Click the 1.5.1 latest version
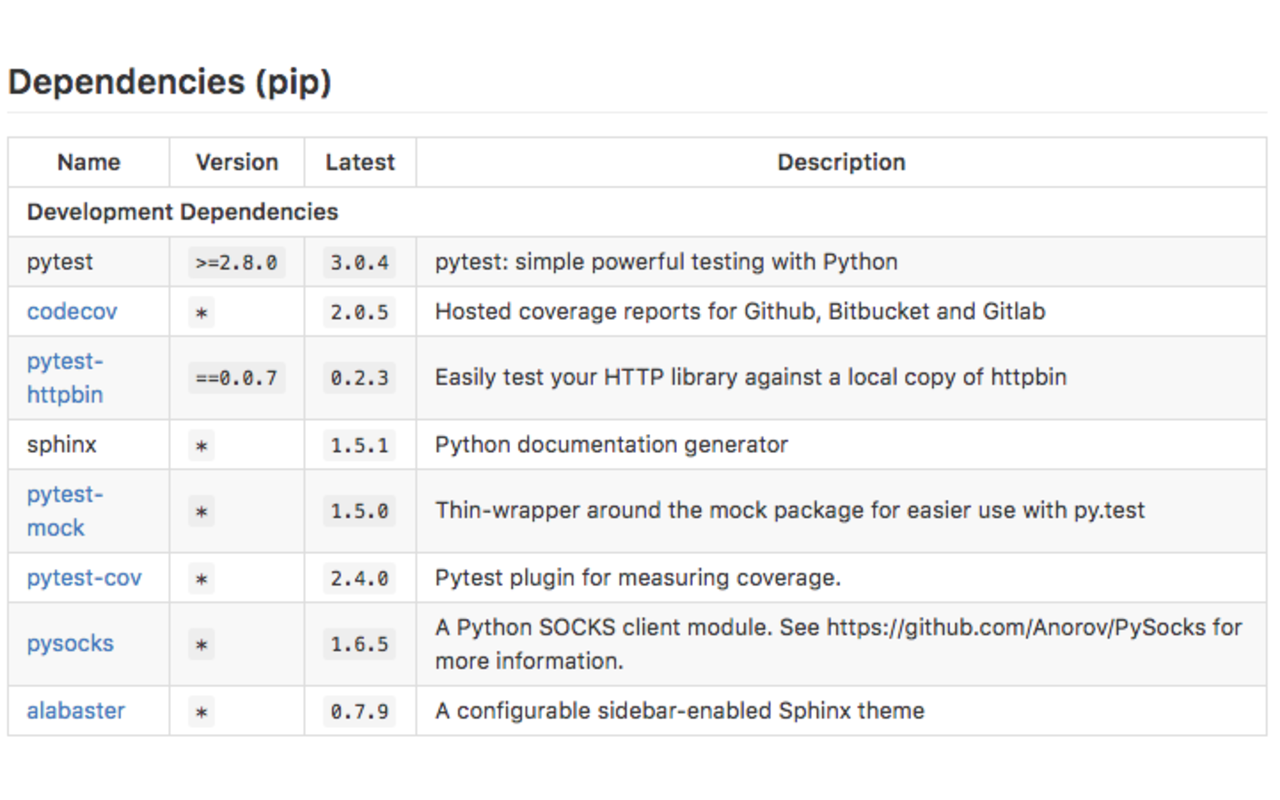This screenshot has width=1280, height=800. [360, 445]
